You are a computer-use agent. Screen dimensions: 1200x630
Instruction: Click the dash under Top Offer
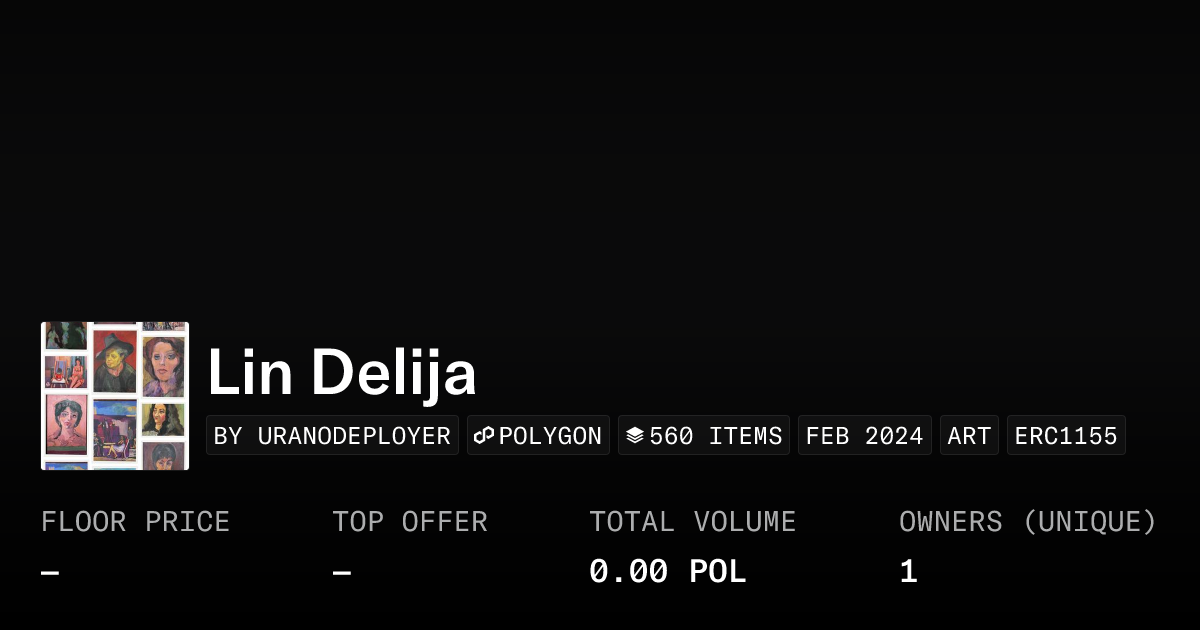pos(341,573)
